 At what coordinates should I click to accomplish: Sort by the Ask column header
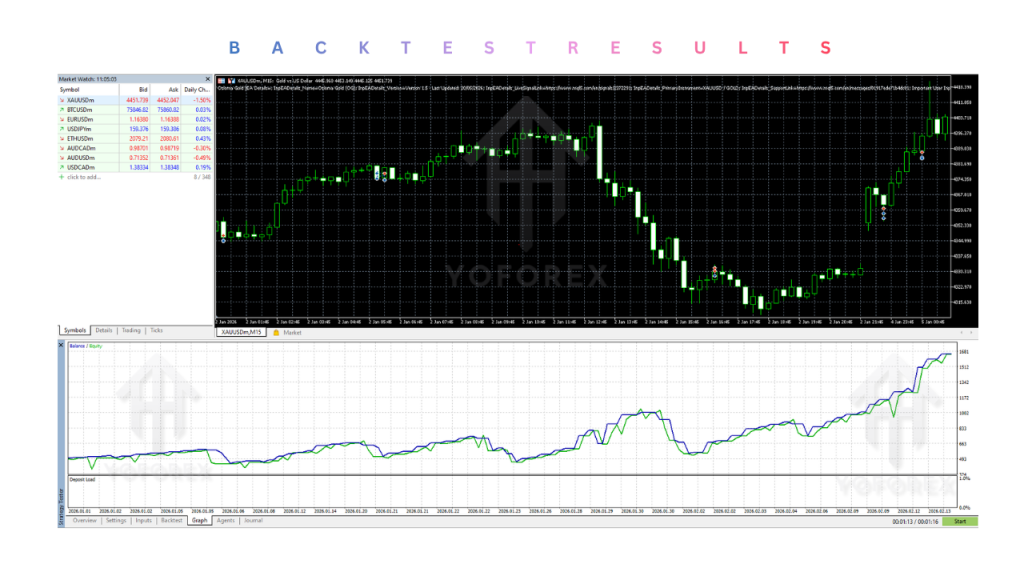(x=165, y=89)
